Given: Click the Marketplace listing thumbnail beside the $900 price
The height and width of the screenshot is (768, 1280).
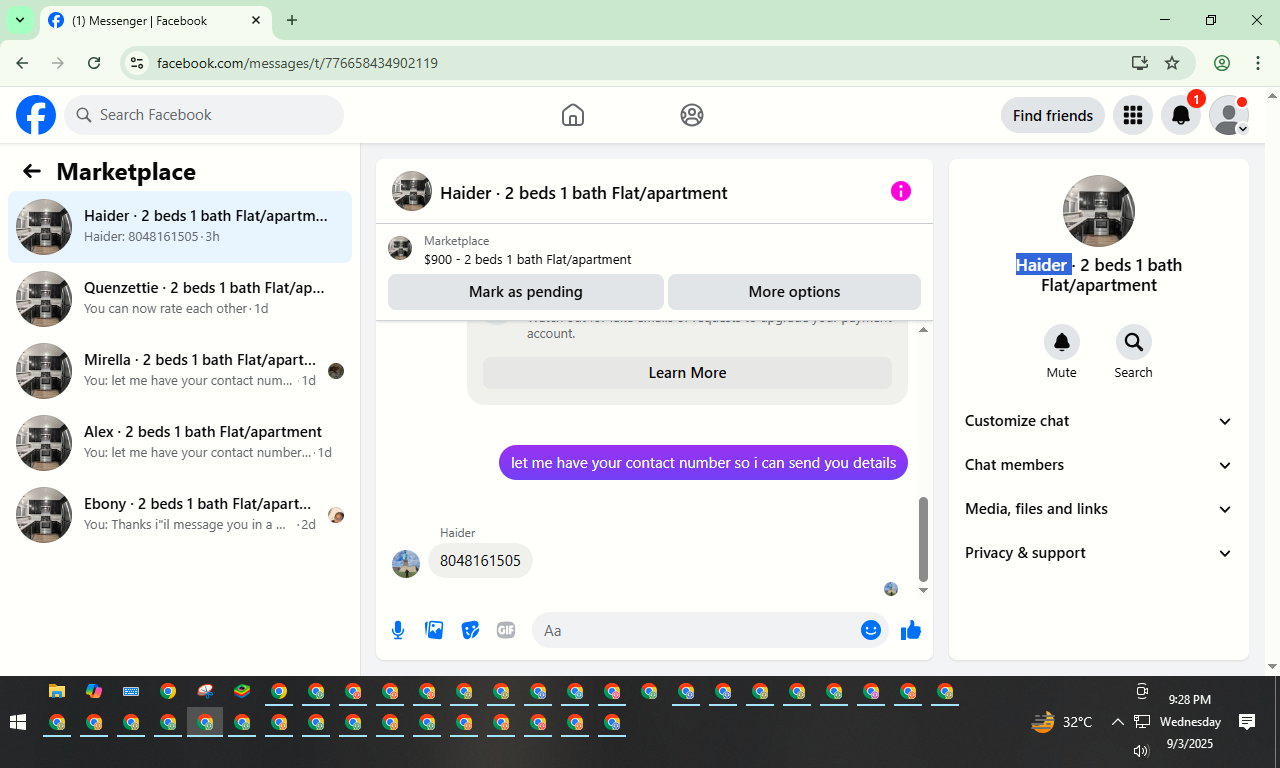Looking at the screenshot, I should click(x=400, y=248).
